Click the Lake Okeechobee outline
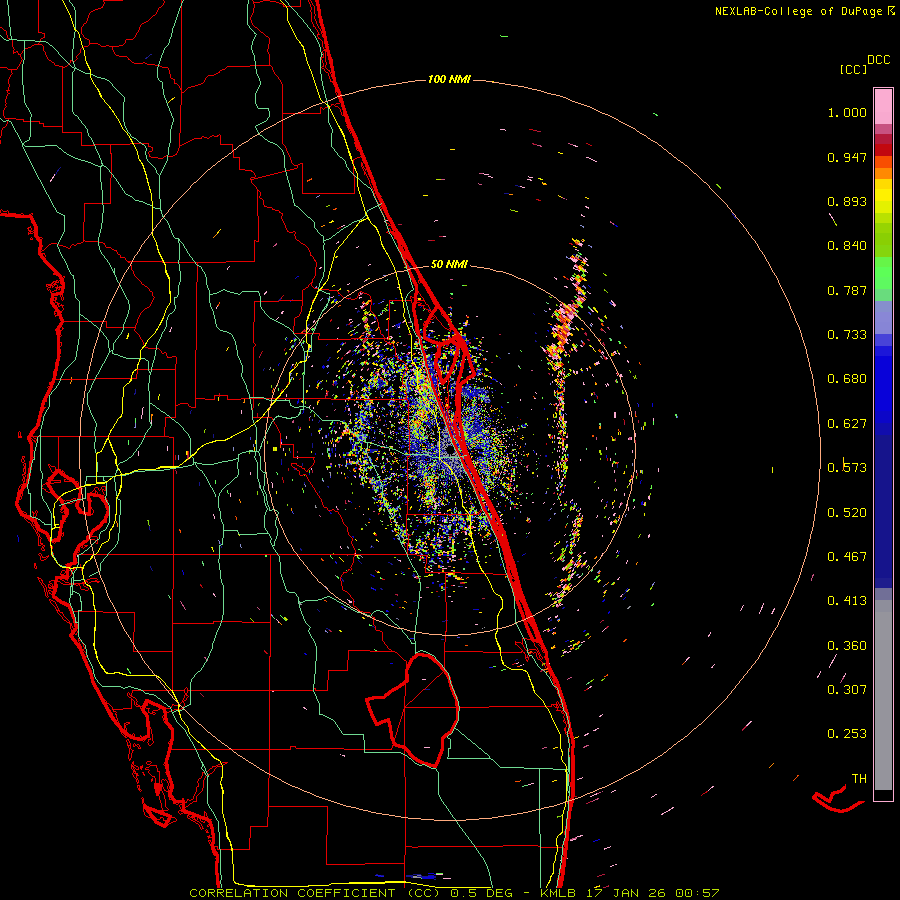 [414, 709]
